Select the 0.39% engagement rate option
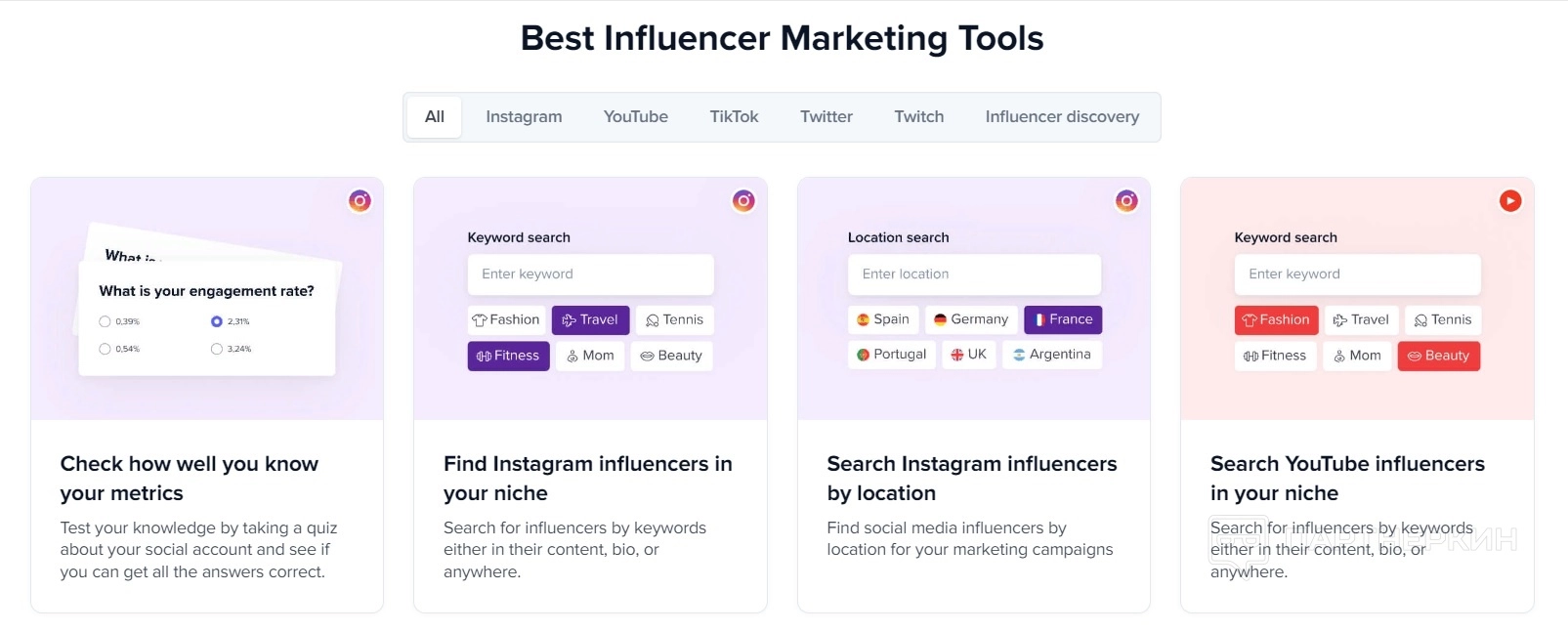The image size is (1568, 632). coord(106,321)
